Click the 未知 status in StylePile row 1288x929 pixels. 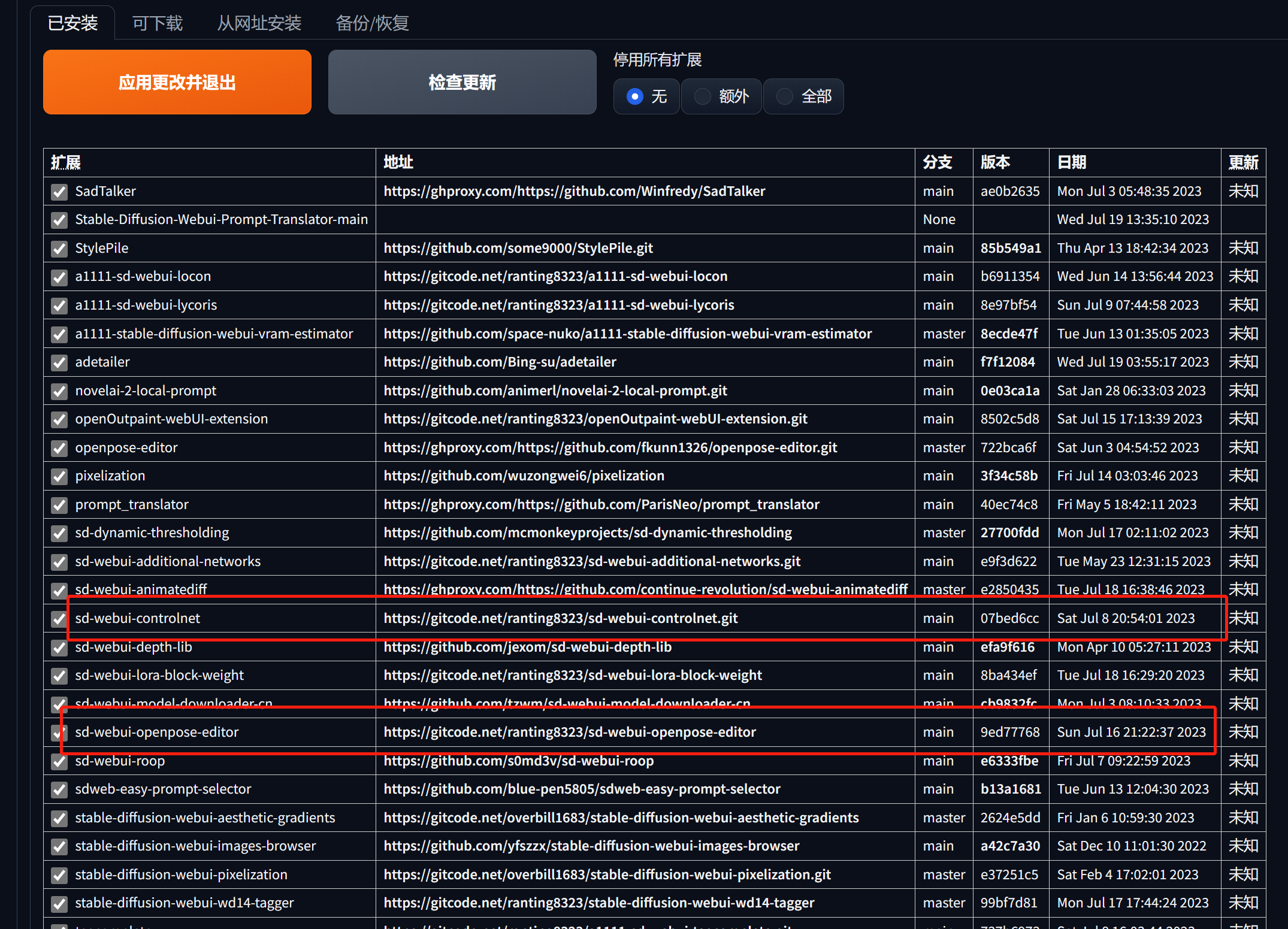tap(1244, 248)
